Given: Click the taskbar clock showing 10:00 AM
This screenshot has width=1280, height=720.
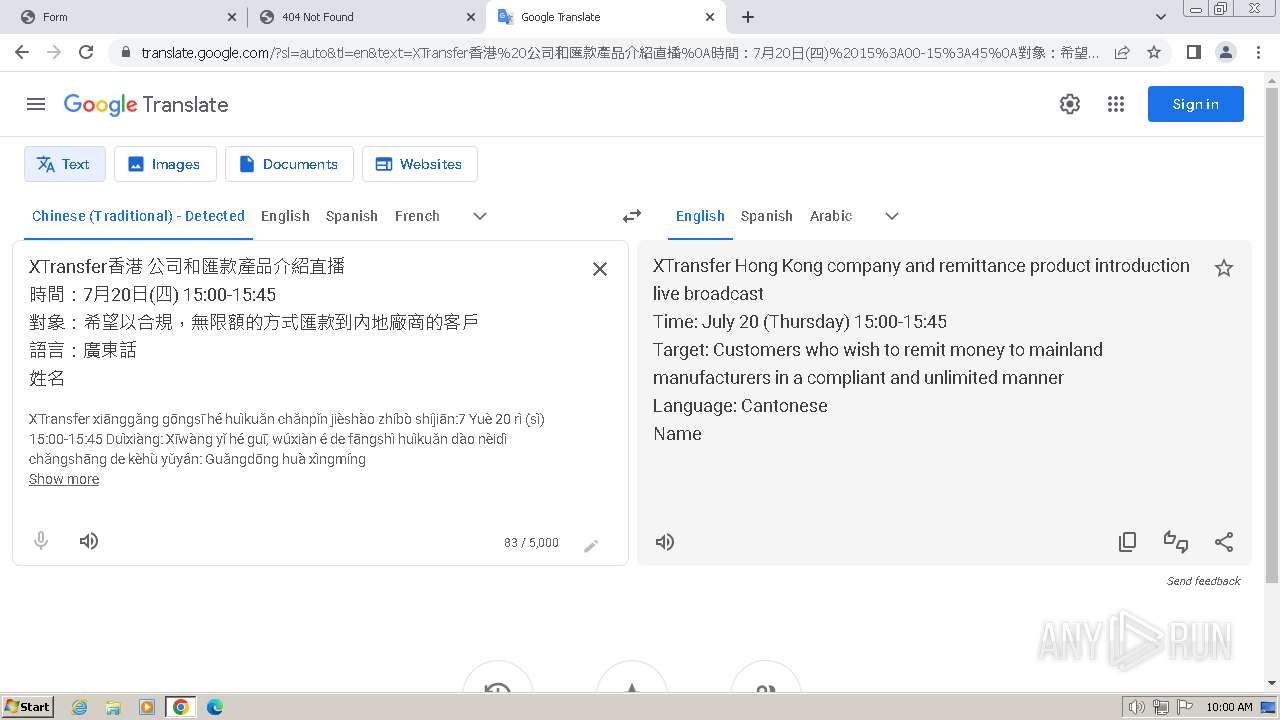Looking at the screenshot, I should (x=1229, y=707).
